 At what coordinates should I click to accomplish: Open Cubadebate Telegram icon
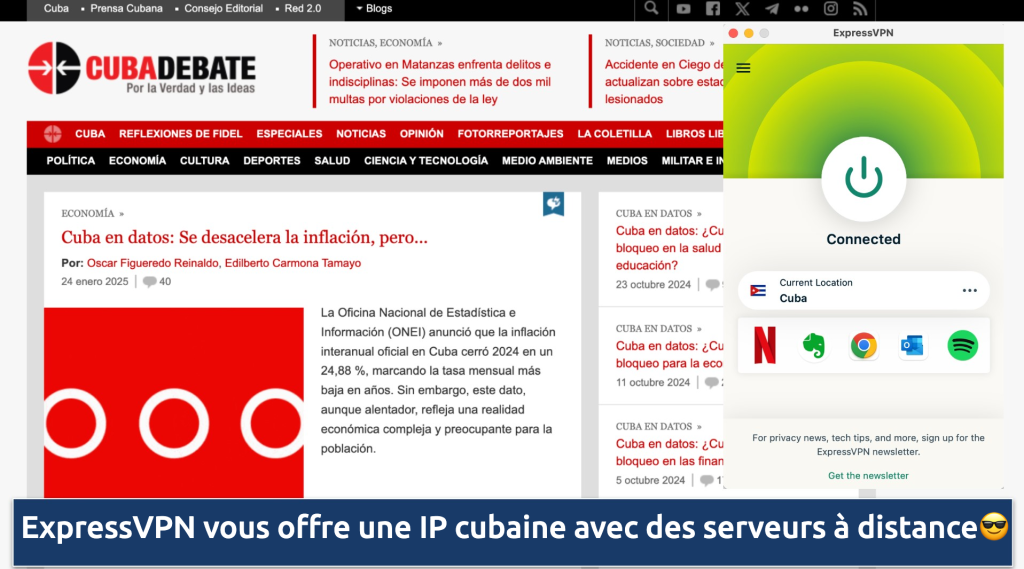(771, 8)
